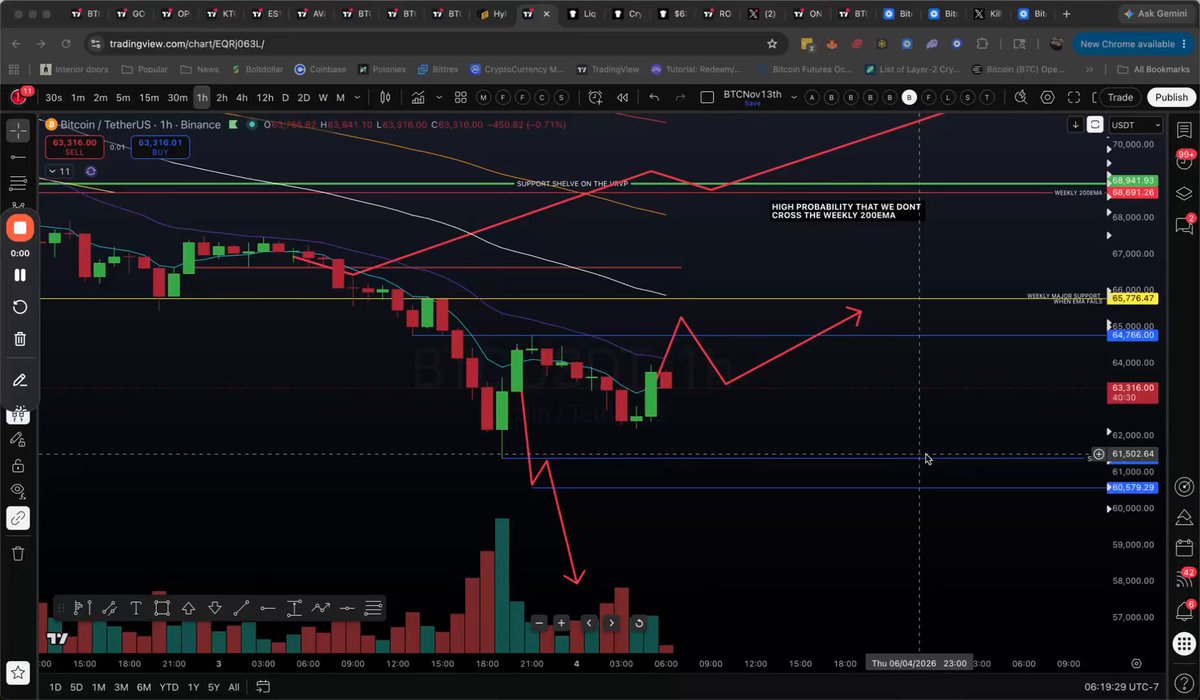Toggle the drawing tools link icon
Screen dimensions: 1200x700
pyautogui.click(x=19, y=518)
